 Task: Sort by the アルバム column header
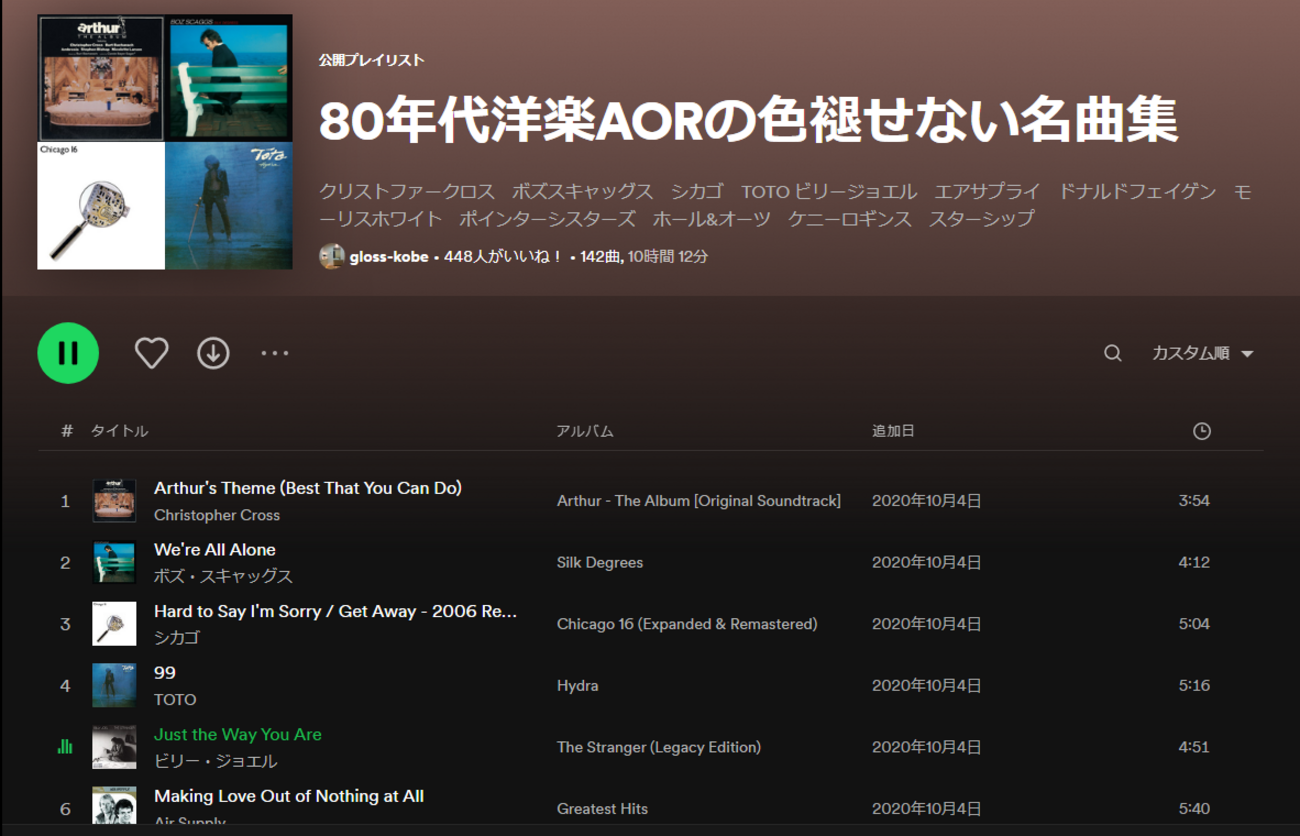coord(585,431)
